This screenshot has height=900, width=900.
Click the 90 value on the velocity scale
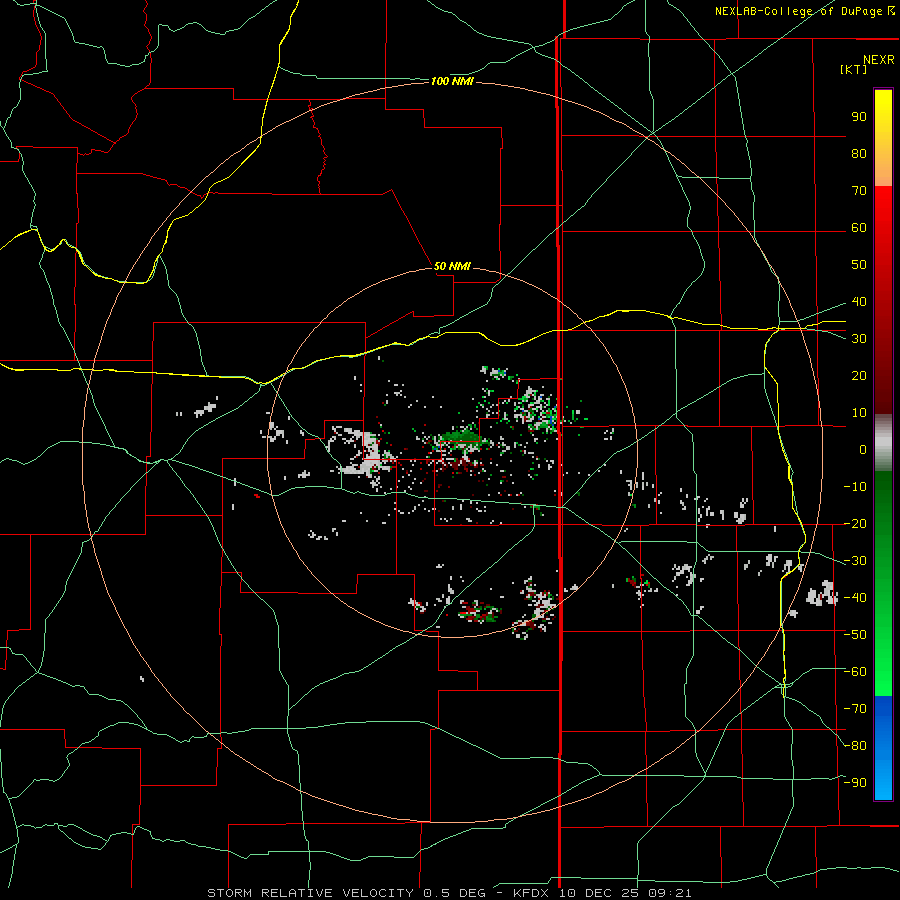tap(859, 117)
